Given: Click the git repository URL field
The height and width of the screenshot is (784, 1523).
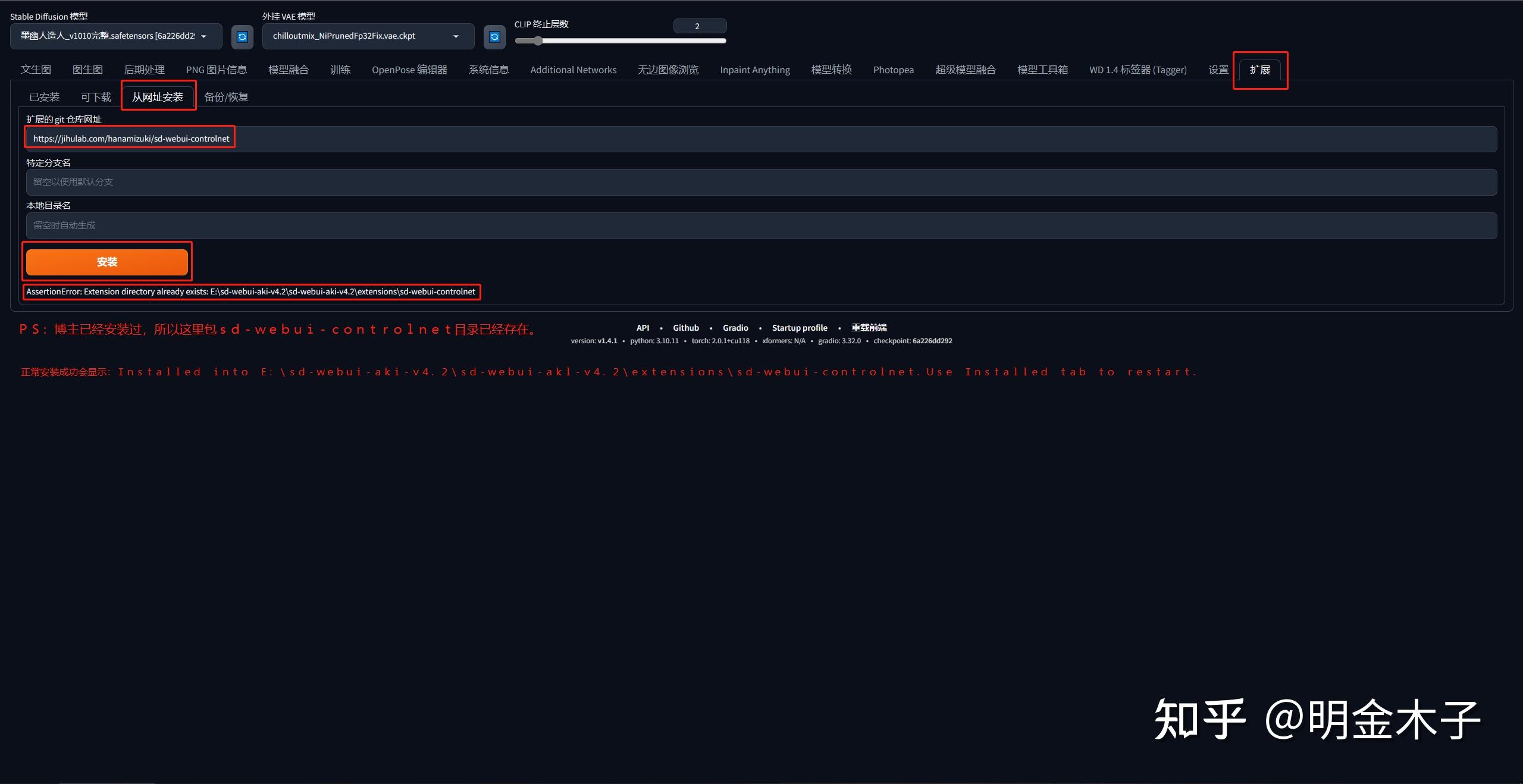Looking at the screenshot, I should (761, 139).
